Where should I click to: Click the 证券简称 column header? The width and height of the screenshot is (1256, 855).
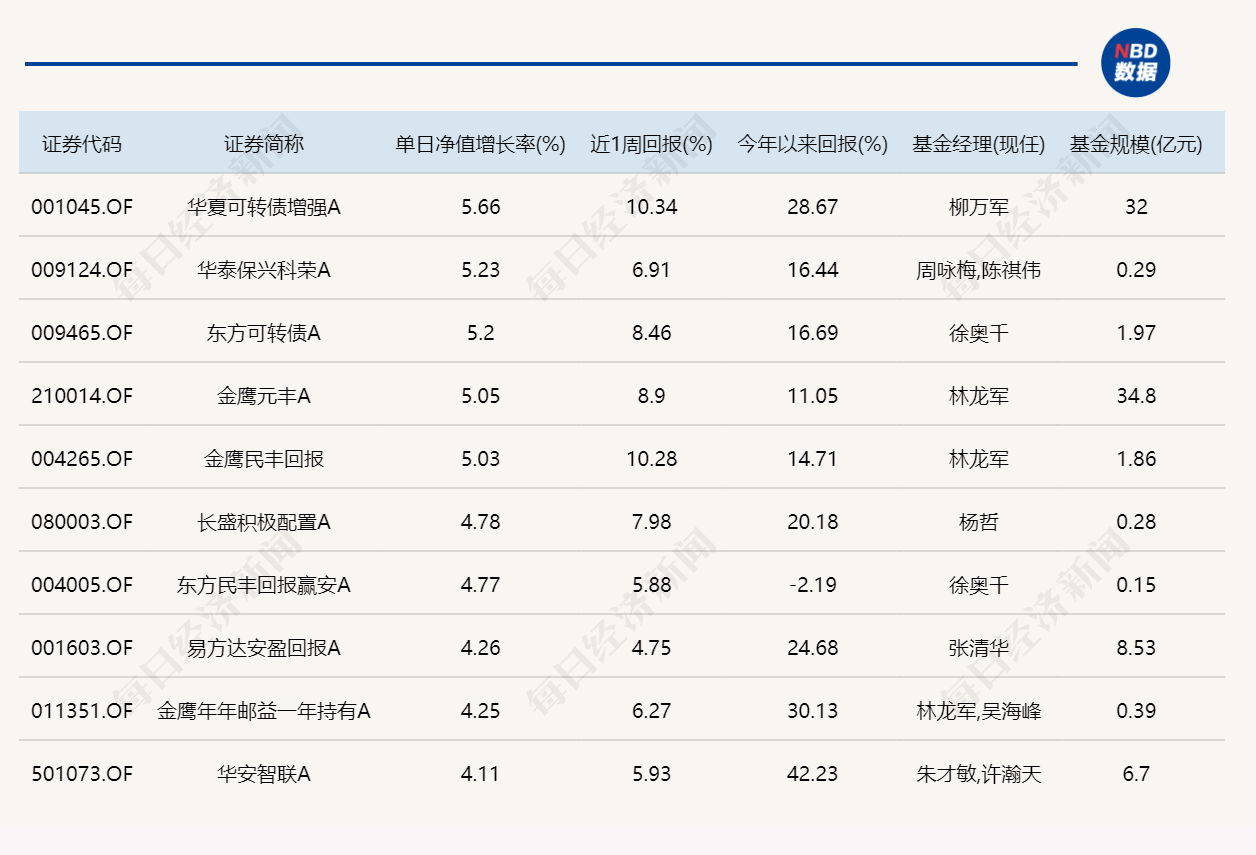(x=264, y=144)
